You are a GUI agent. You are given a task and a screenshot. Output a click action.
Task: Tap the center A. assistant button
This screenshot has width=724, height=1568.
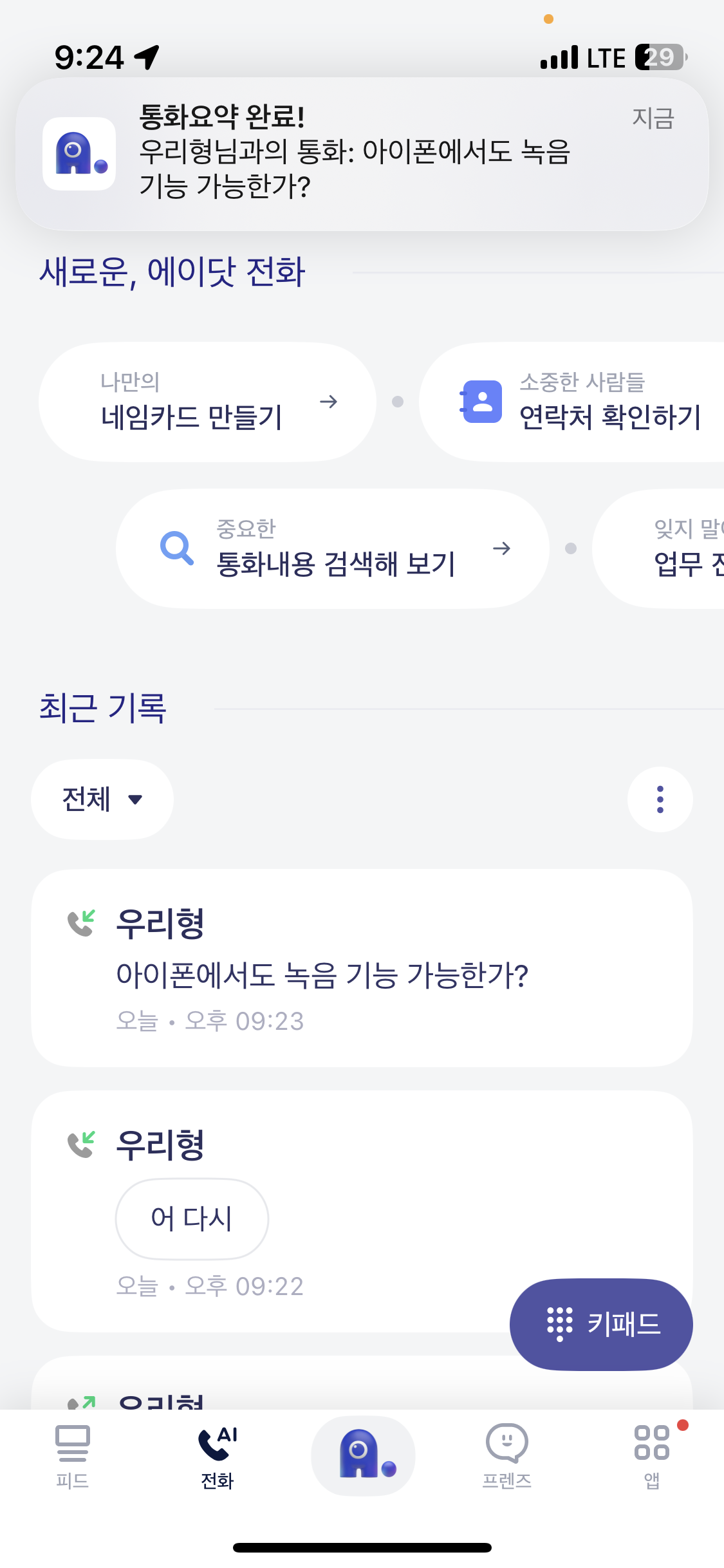point(363,1456)
